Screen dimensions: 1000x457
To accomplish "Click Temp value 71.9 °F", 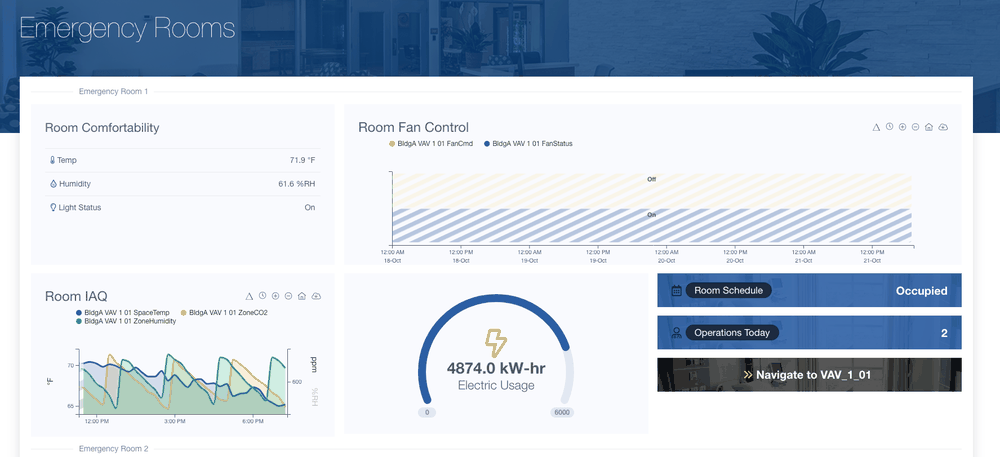I will point(302,161).
